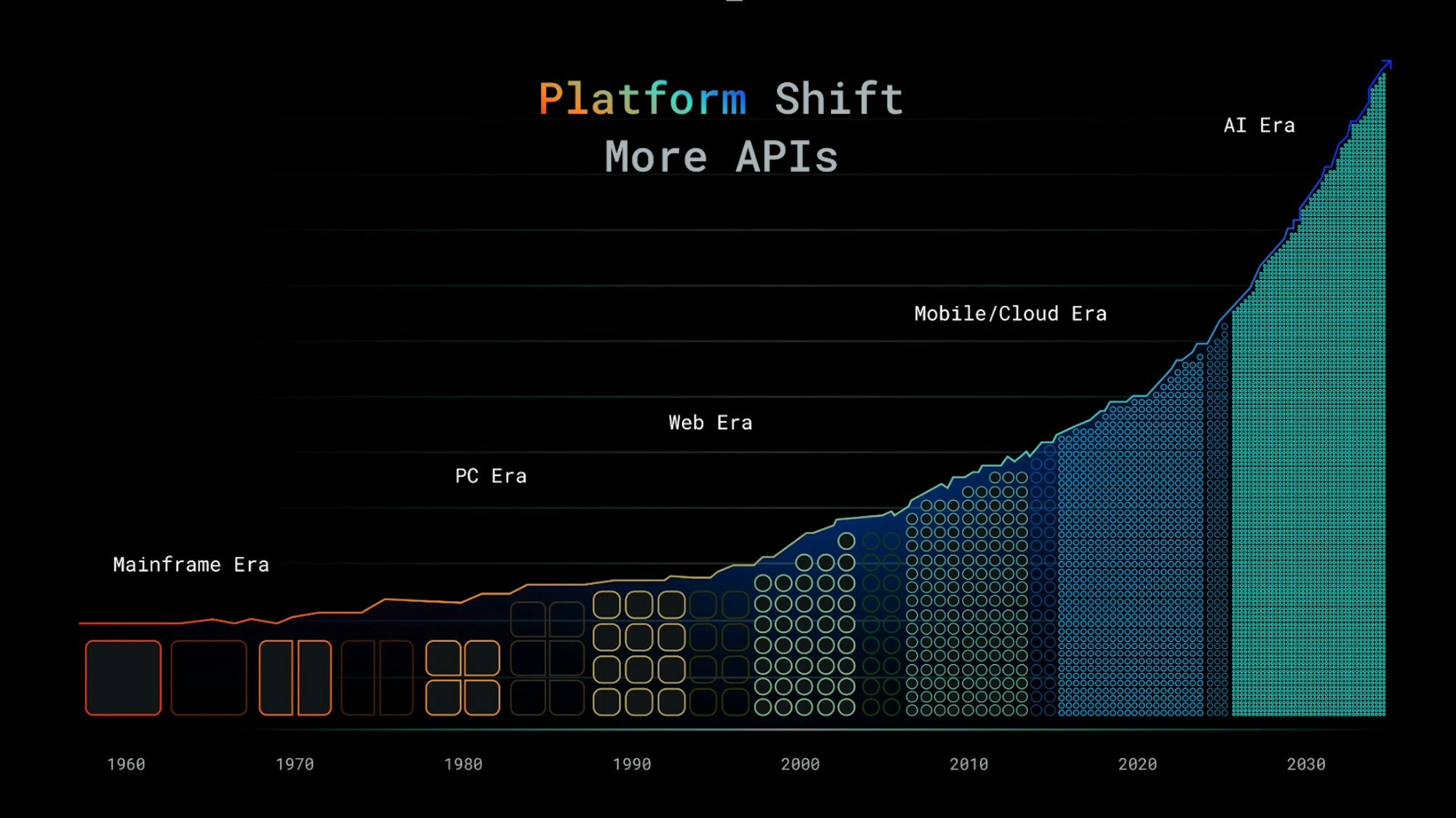Select the 'More APIs' subtitle
Screen dimensions: 1456x818
(721, 157)
